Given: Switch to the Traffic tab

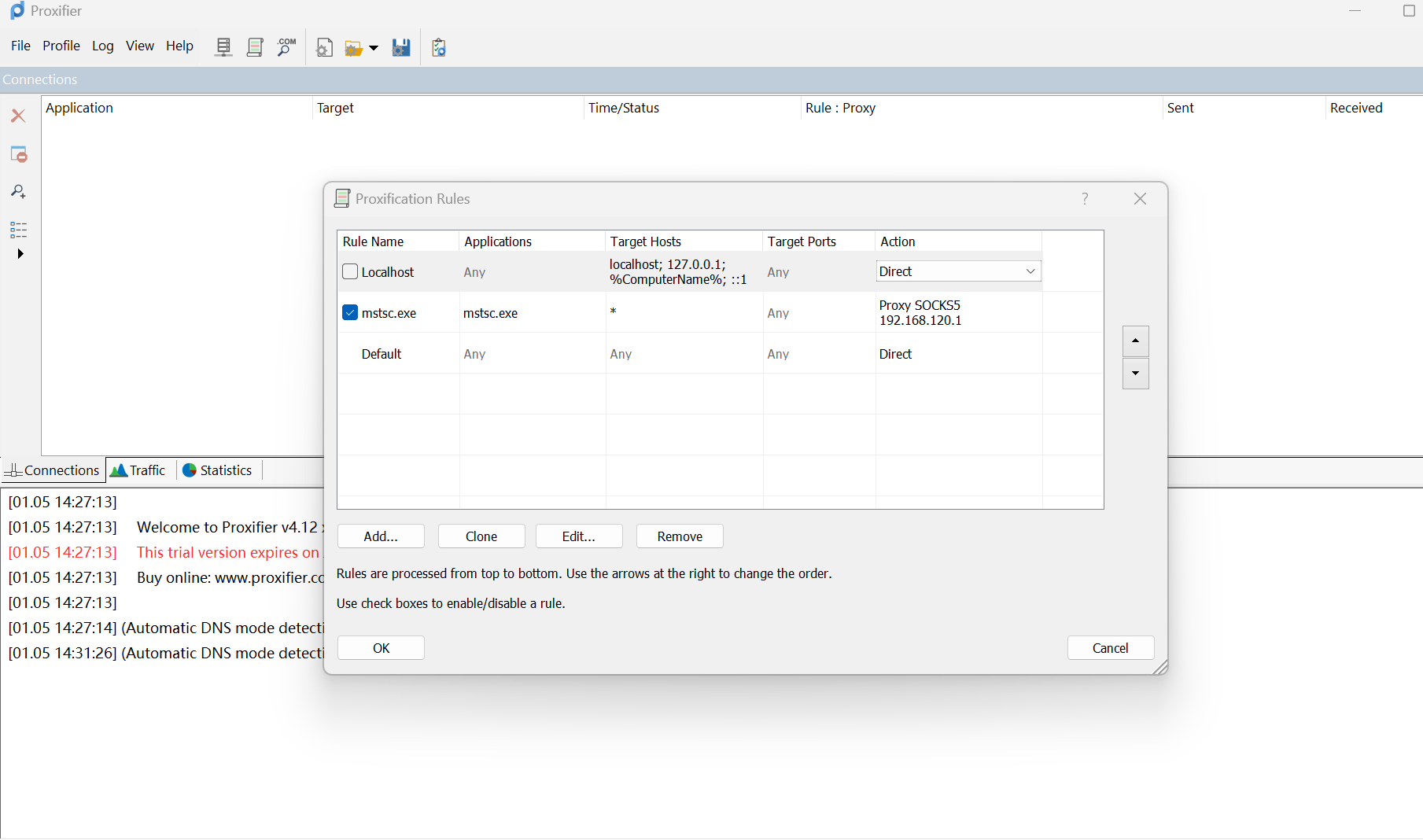Looking at the screenshot, I should pos(139,470).
